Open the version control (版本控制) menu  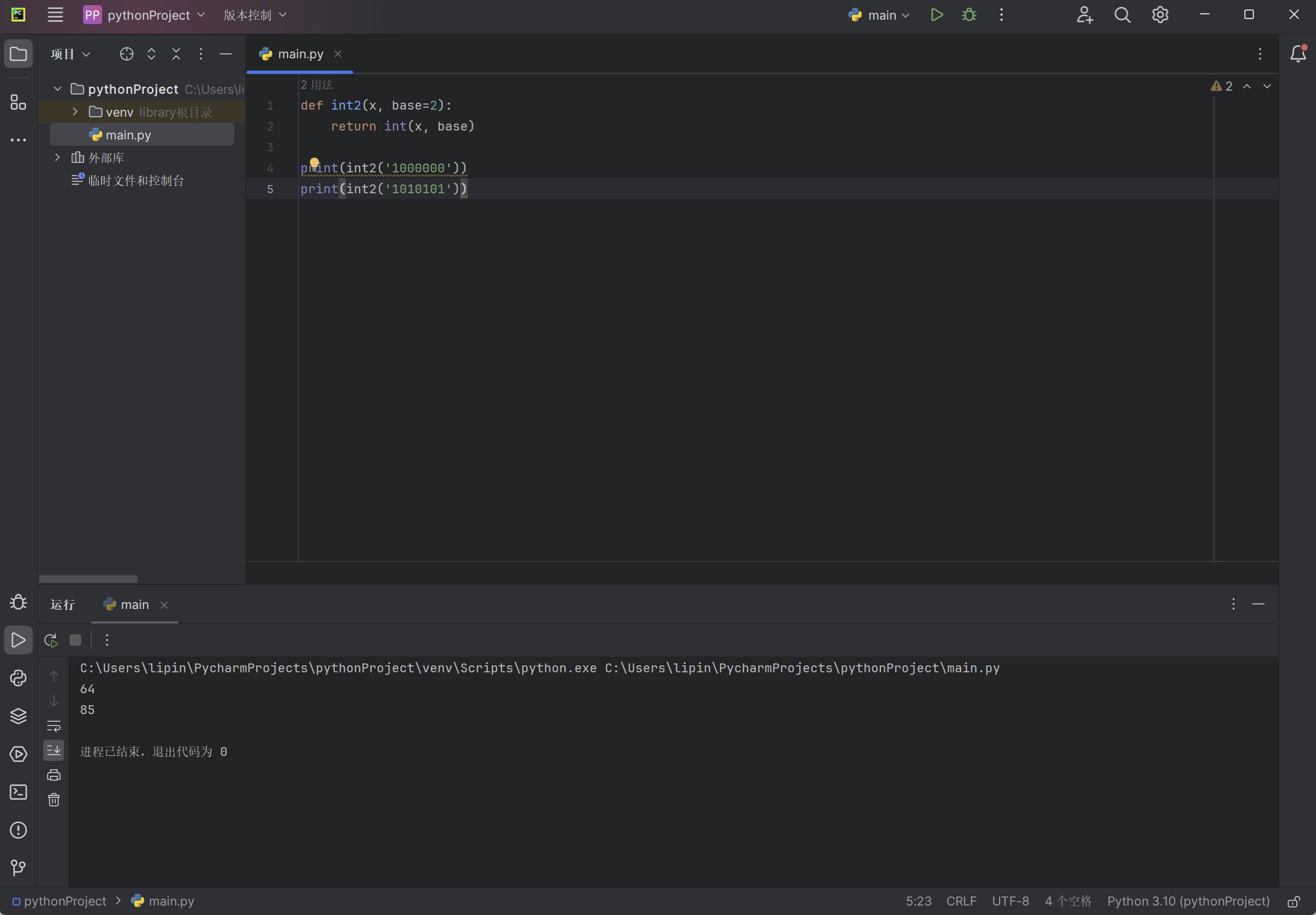click(x=255, y=15)
